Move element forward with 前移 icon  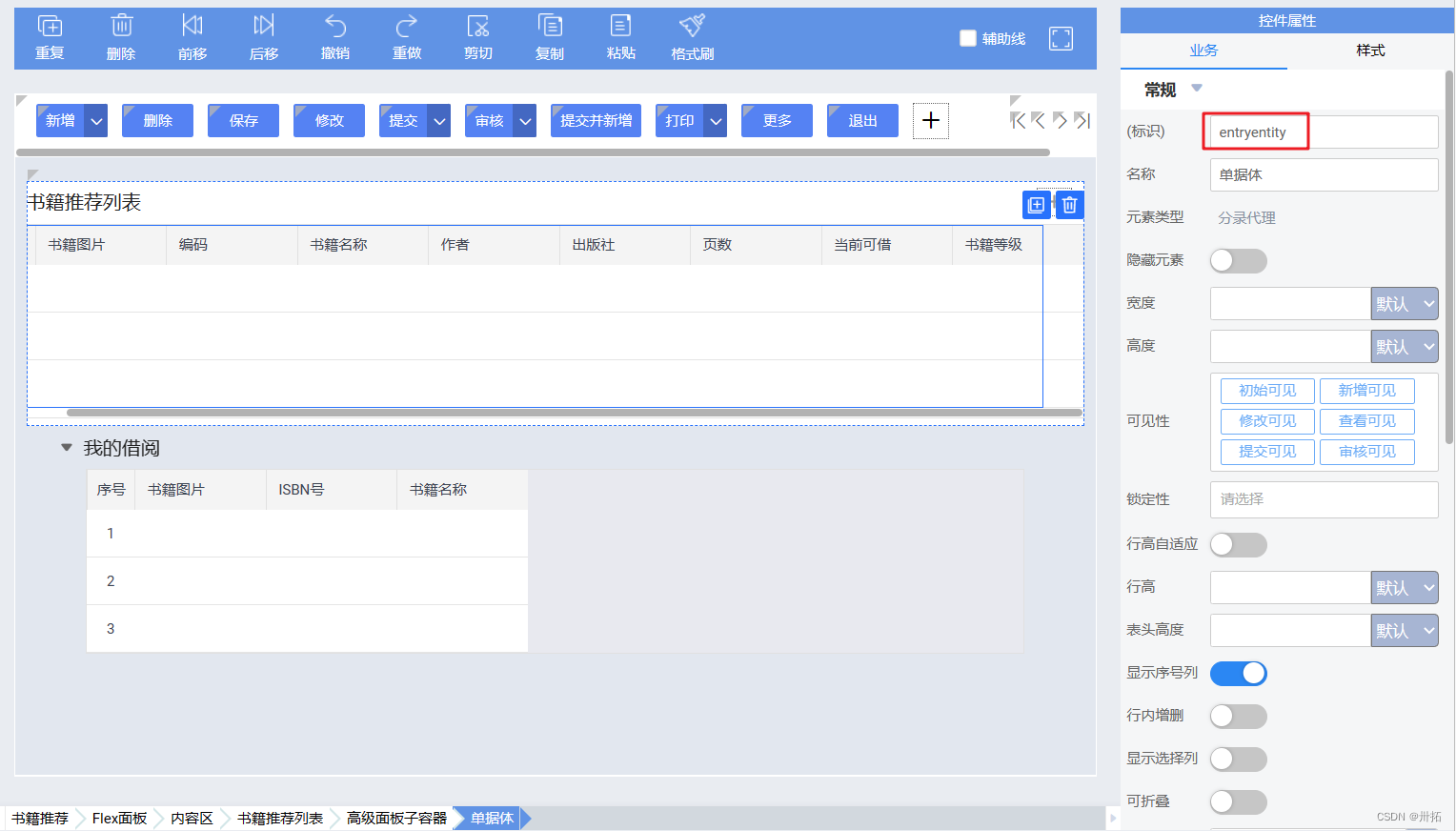coord(192,26)
